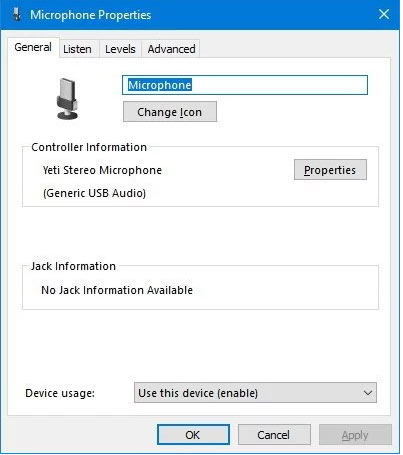Open the Device usage combo box
This screenshot has width=403, height=455.
[255, 393]
